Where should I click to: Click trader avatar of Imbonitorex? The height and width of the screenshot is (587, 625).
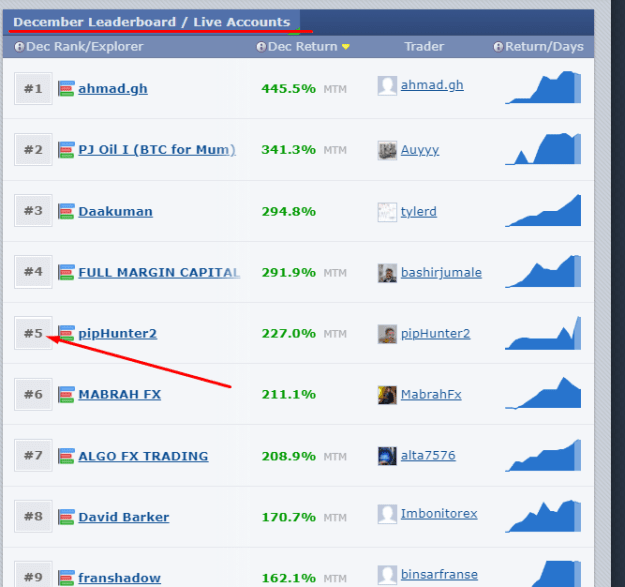point(387,514)
